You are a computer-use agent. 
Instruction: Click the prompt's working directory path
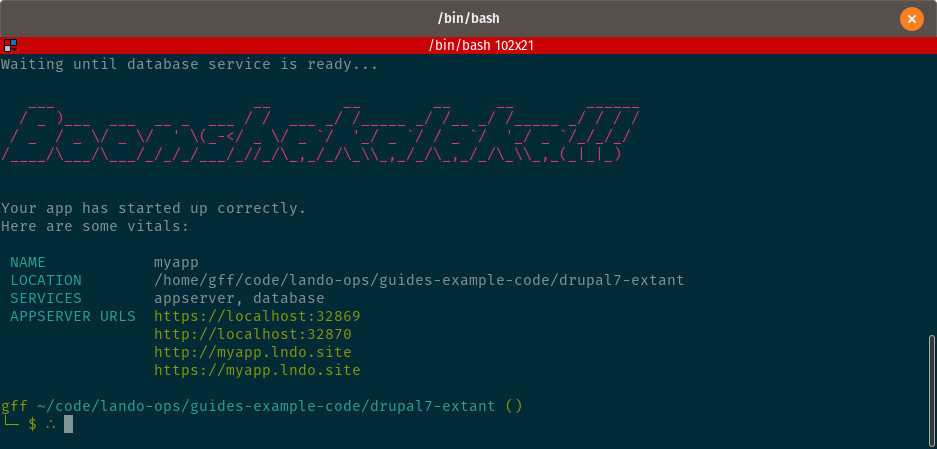(x=266, y=406)
